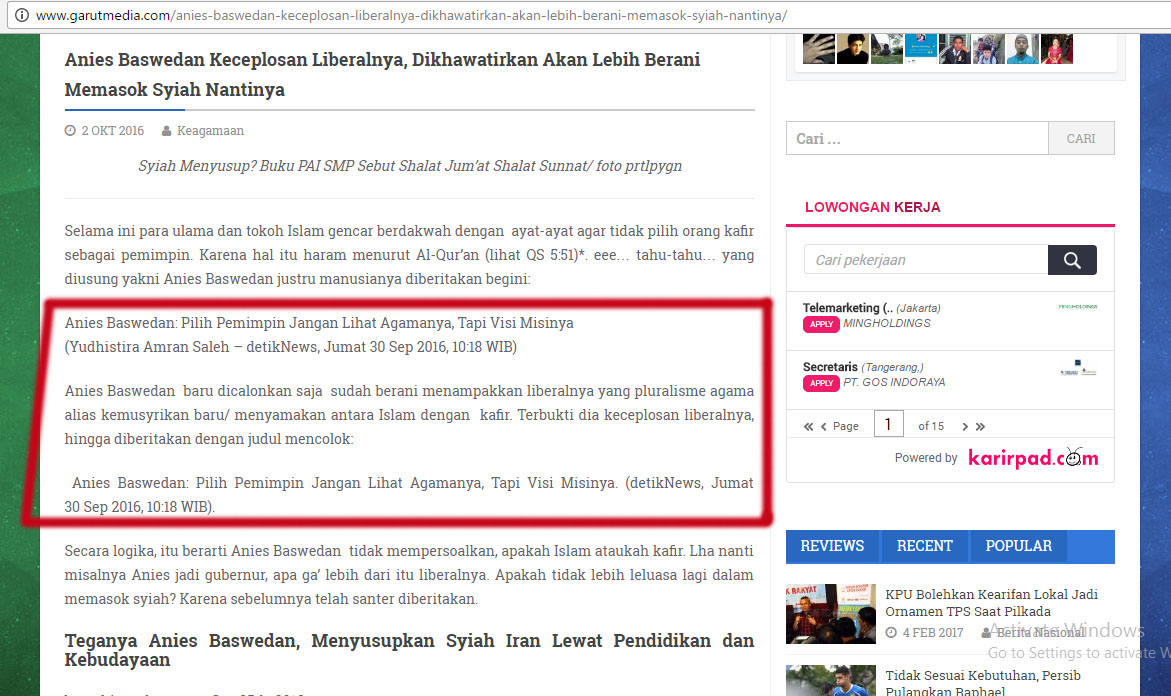1171x696 pixels.
Task: Click the KPU article thumbnail image
Action: click(x=830, y=614)
